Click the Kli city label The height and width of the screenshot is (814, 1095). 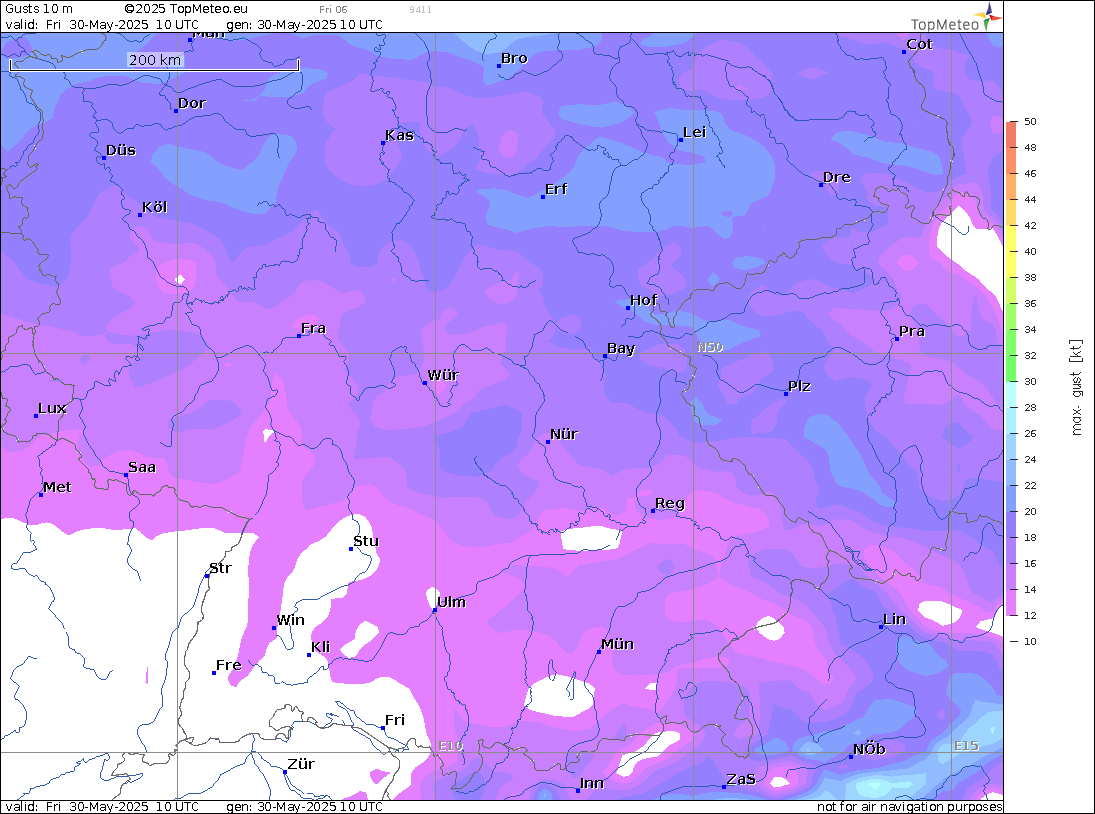321,647
